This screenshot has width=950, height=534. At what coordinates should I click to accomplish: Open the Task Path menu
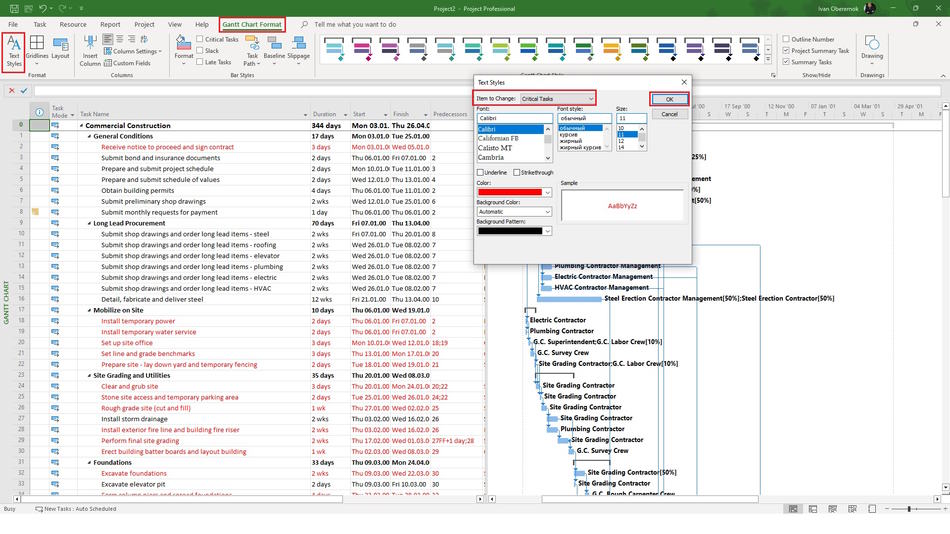tap(252, 51)
